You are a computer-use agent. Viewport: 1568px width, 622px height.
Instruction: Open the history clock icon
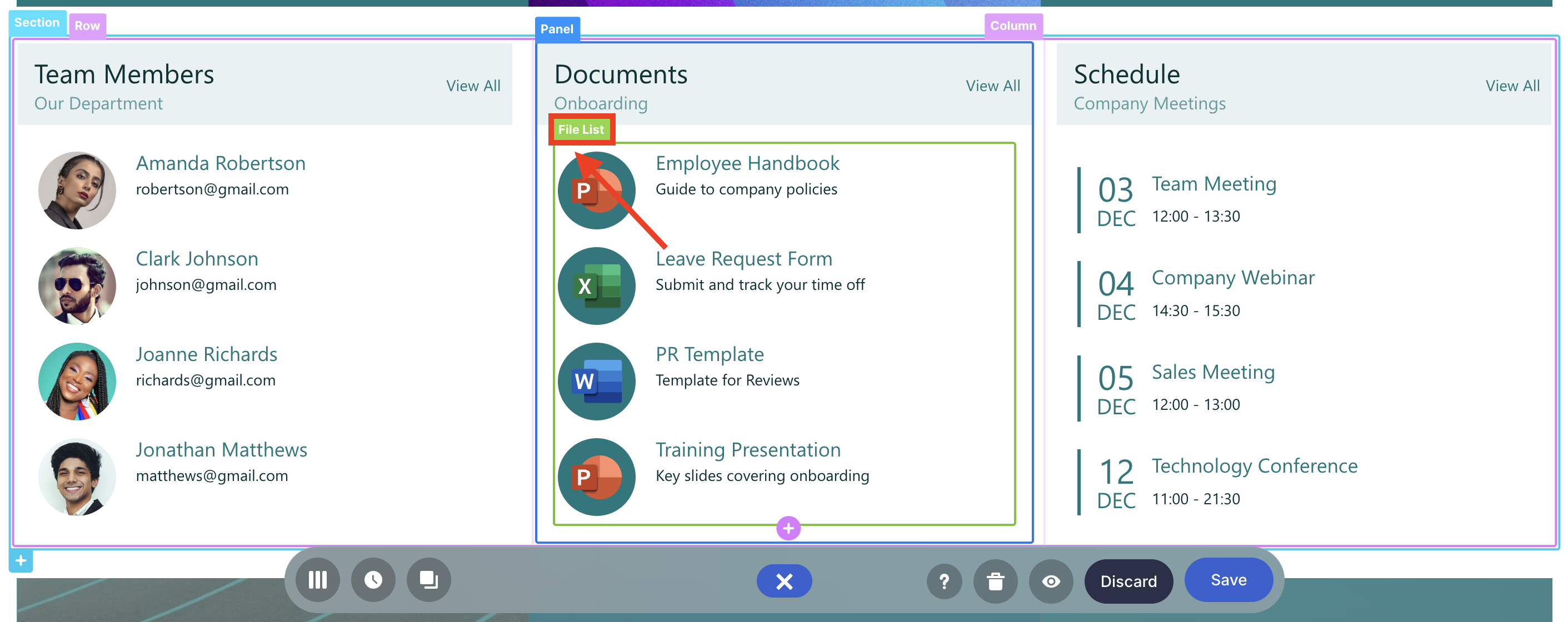(x=373, y=580)
